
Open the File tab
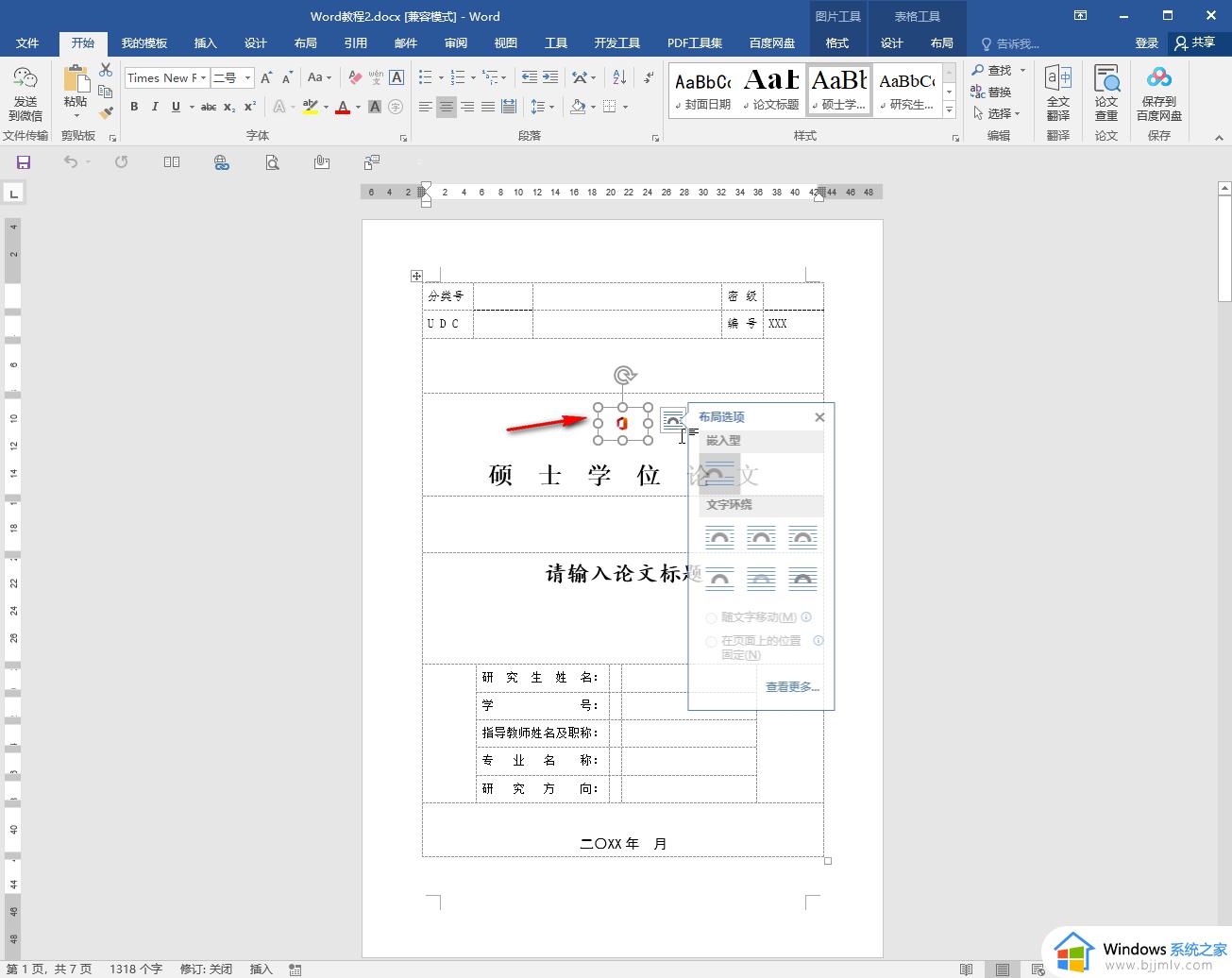[x=27, y=43]
